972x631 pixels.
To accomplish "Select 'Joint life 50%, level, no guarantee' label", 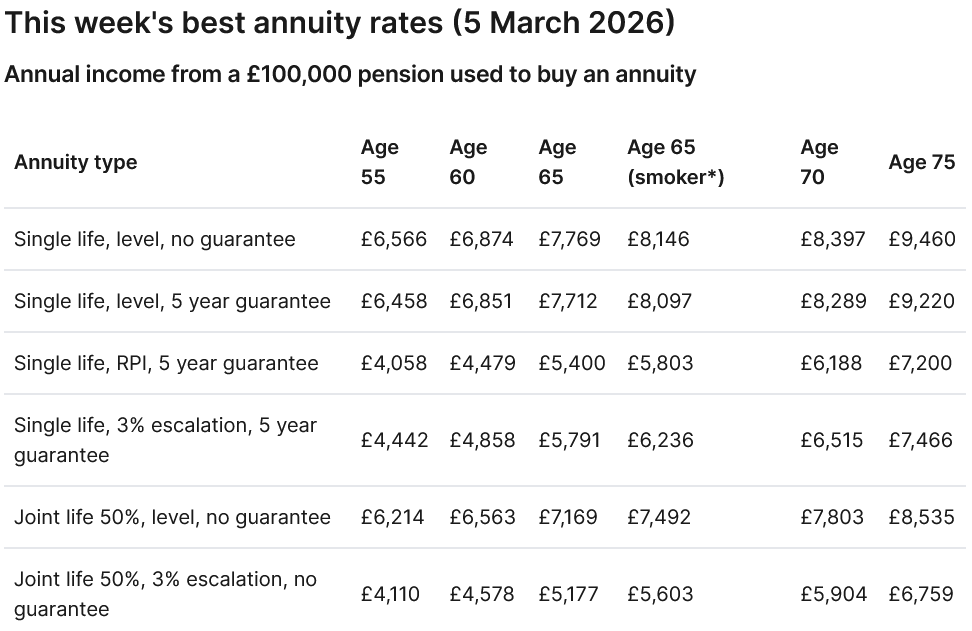I will pyautogui.click(x=172, y=517).
